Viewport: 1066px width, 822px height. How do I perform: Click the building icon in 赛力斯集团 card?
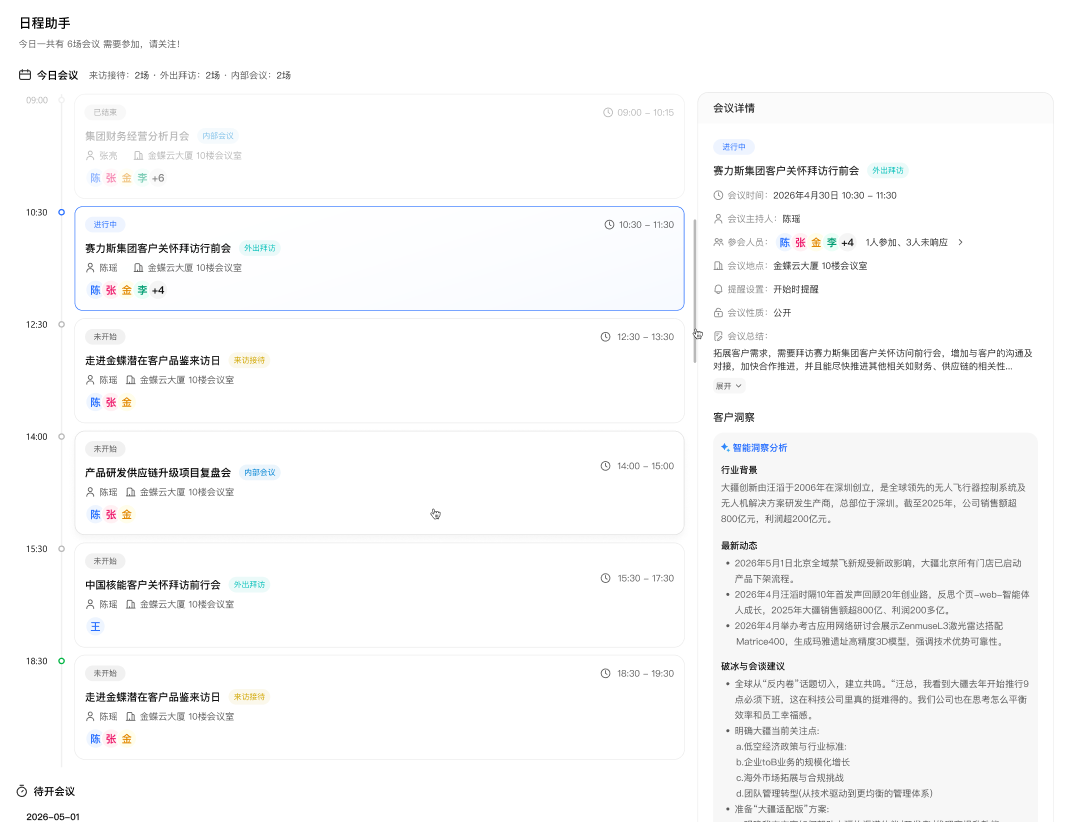138,267
